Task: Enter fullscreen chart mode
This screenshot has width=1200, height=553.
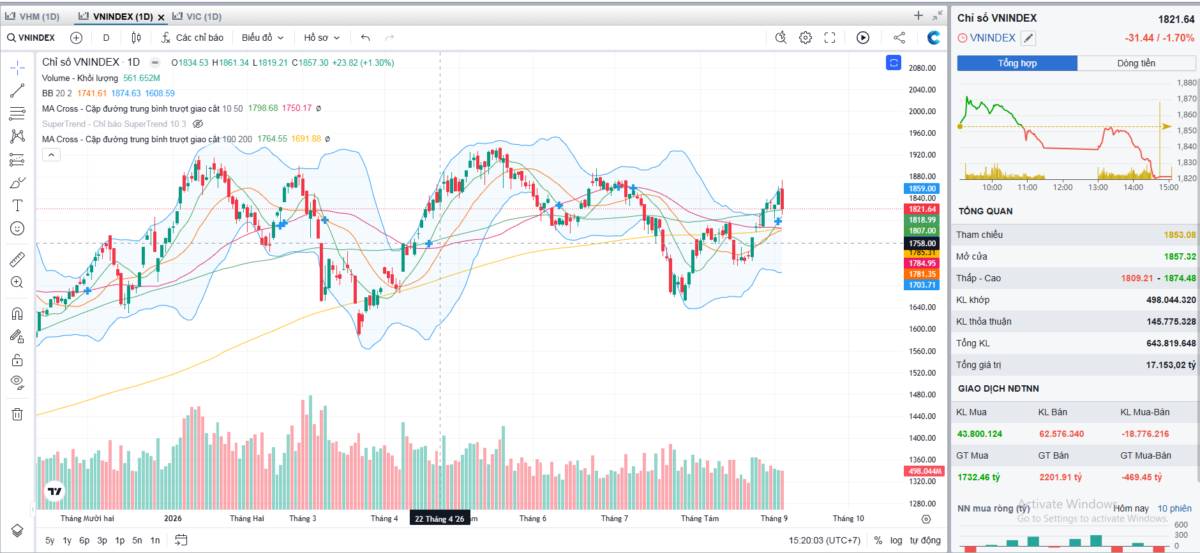Action: coord(829,38)
